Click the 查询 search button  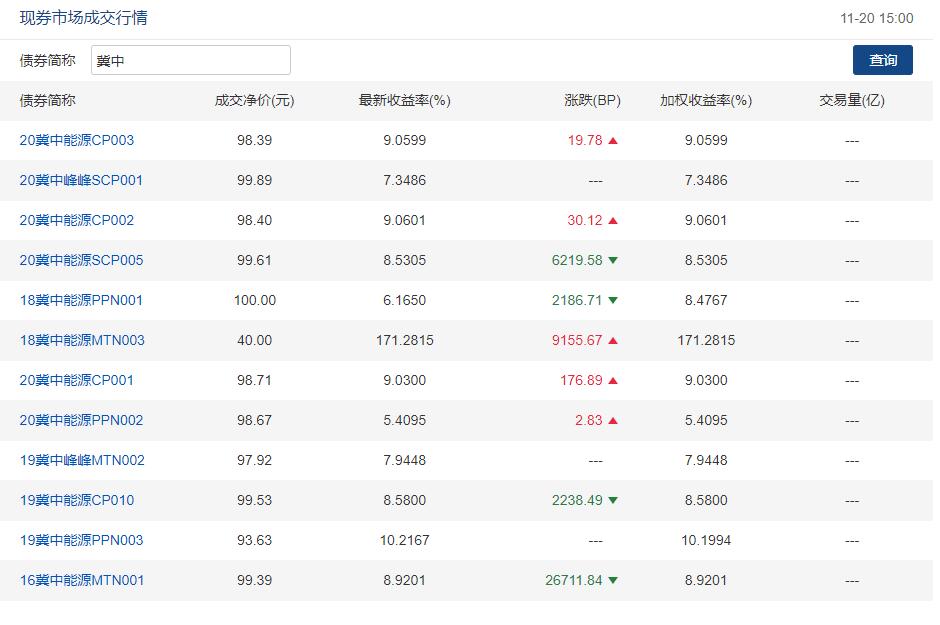882,60
